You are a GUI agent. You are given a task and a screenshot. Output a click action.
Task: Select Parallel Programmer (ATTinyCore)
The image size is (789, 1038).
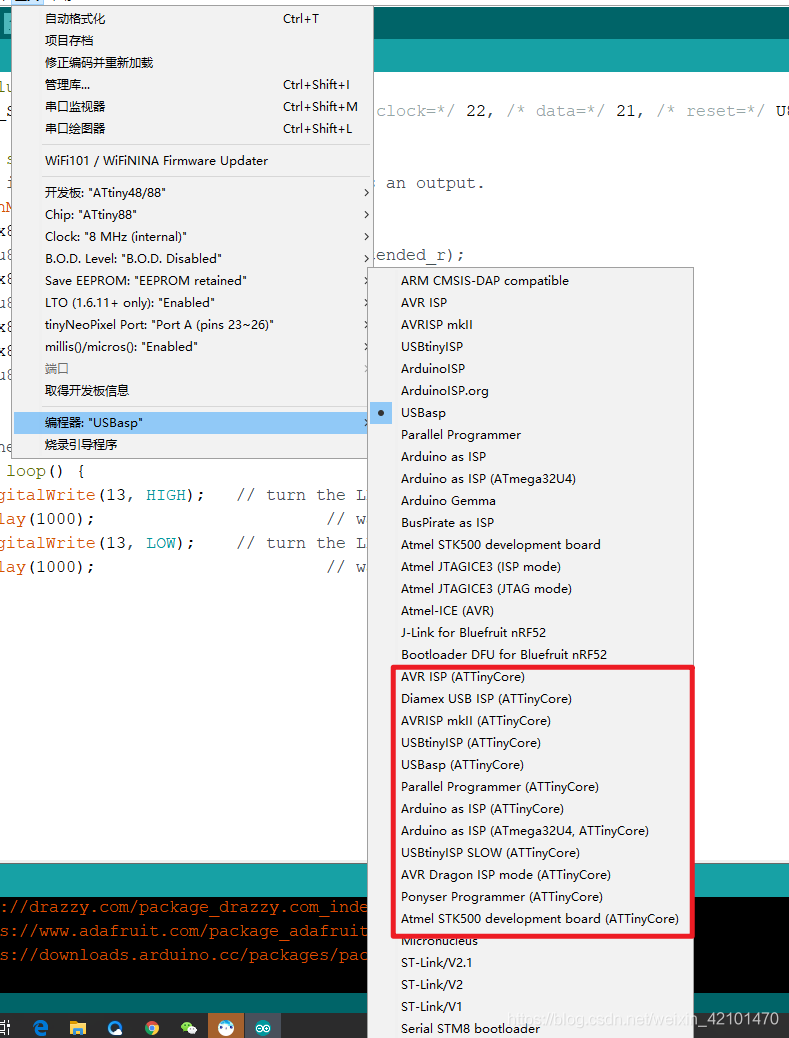click(x=532, y=786)
